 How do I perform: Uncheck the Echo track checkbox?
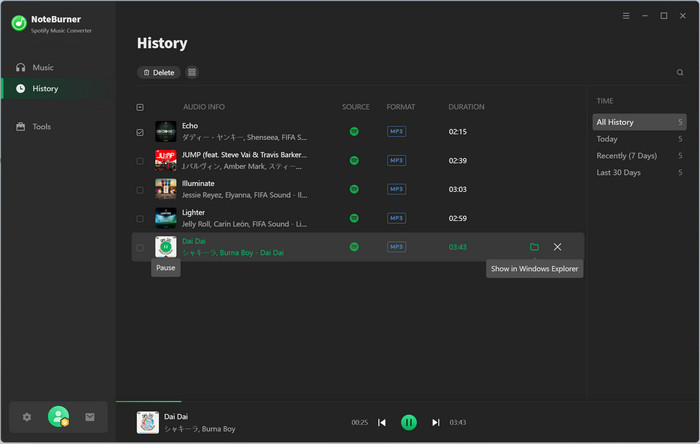140,133
